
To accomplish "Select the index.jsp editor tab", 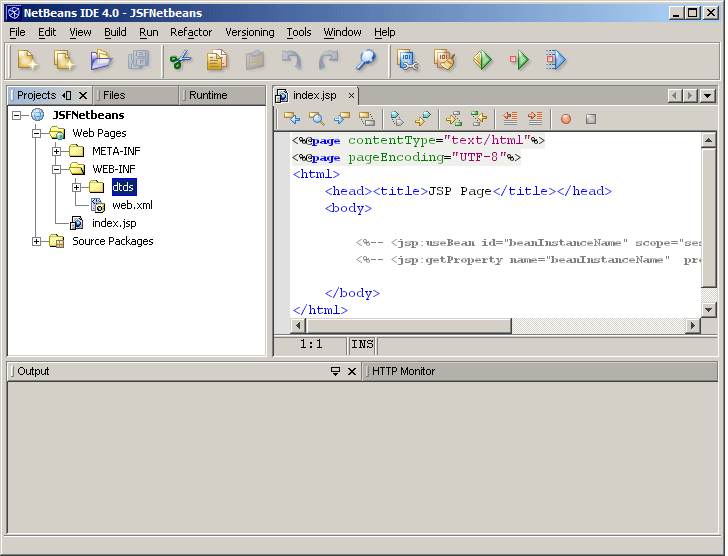I will coord(314,95).
